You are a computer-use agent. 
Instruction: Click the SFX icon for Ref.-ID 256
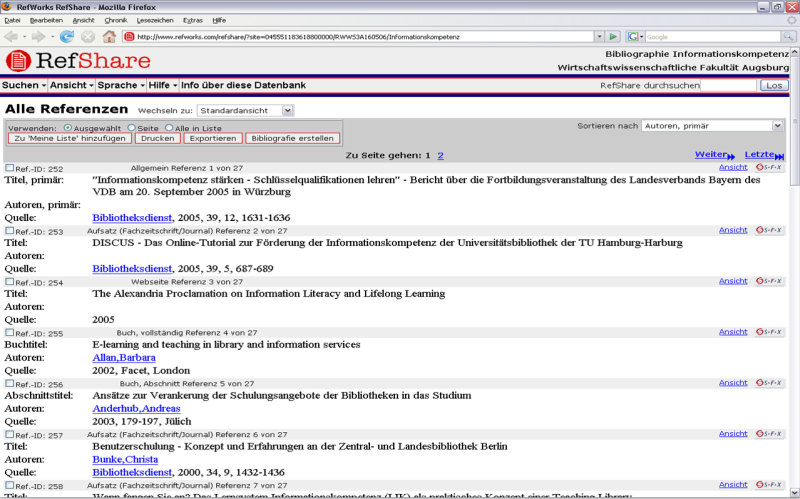tap(768, 383)
